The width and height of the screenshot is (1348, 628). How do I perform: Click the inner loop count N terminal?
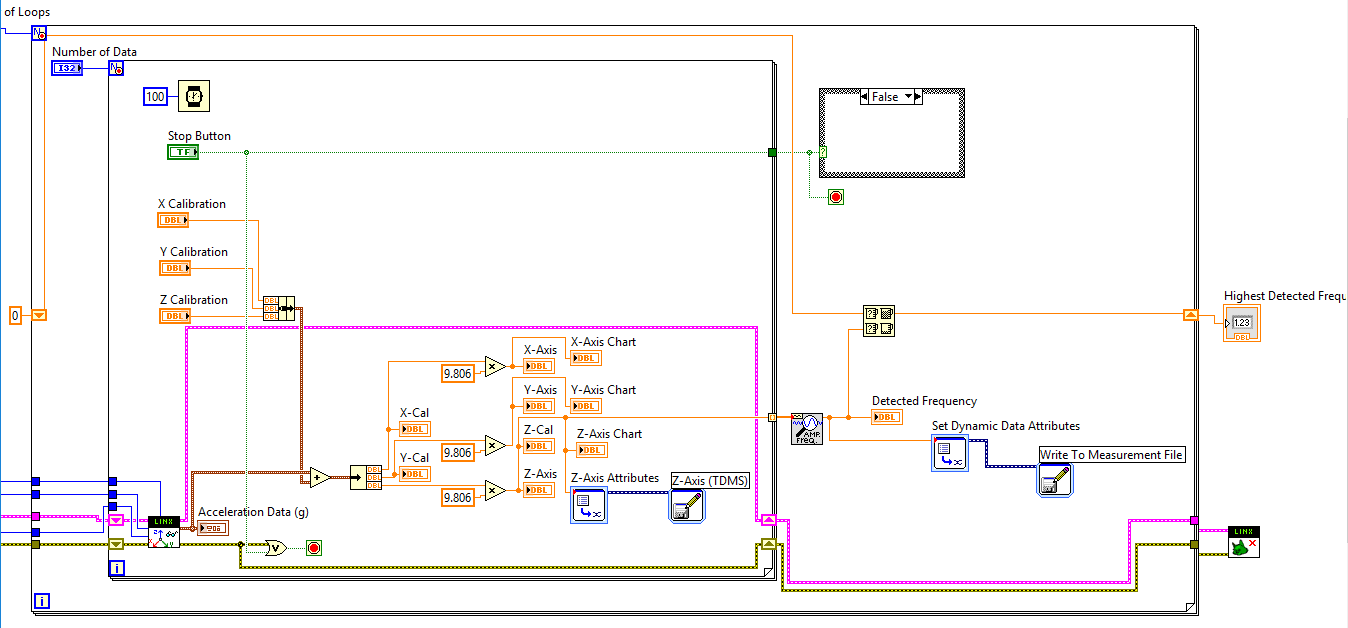point(116,68)
